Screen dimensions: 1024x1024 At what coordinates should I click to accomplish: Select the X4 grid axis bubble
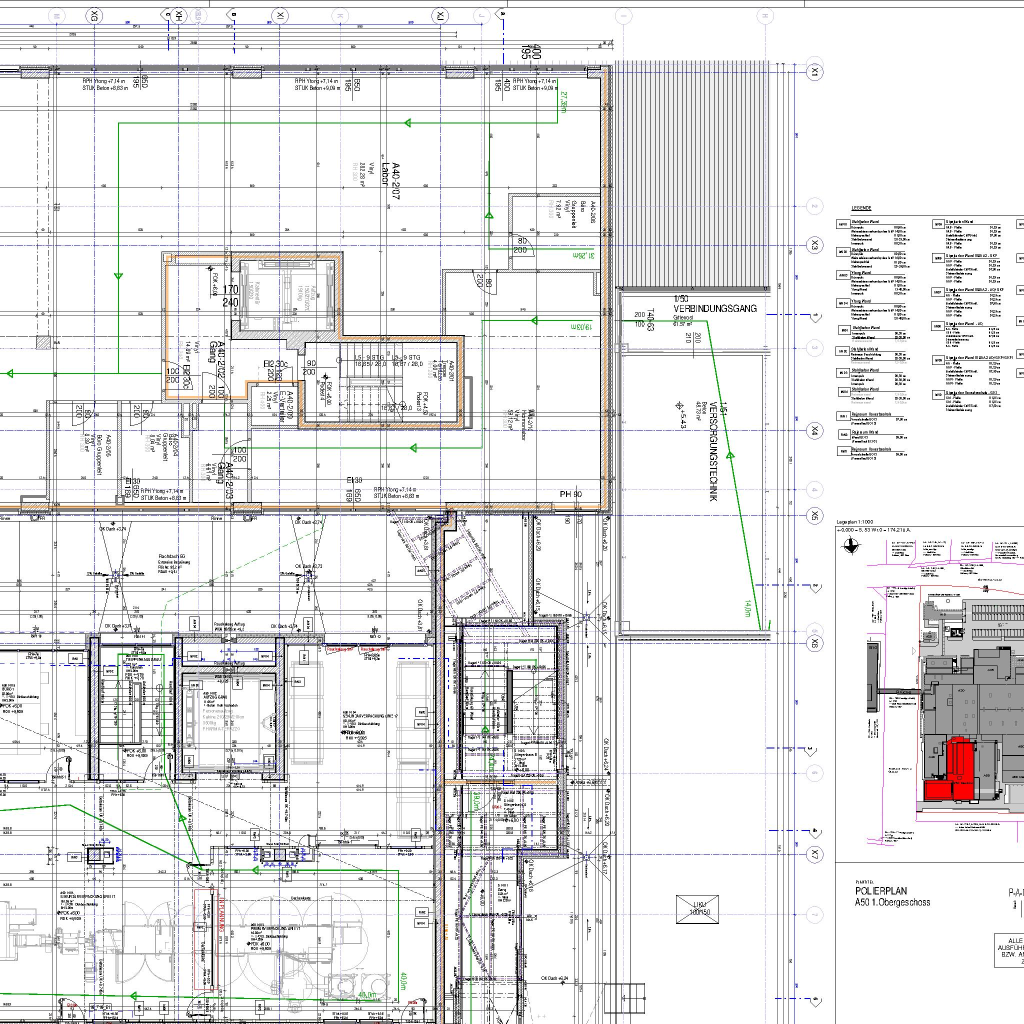816,431
